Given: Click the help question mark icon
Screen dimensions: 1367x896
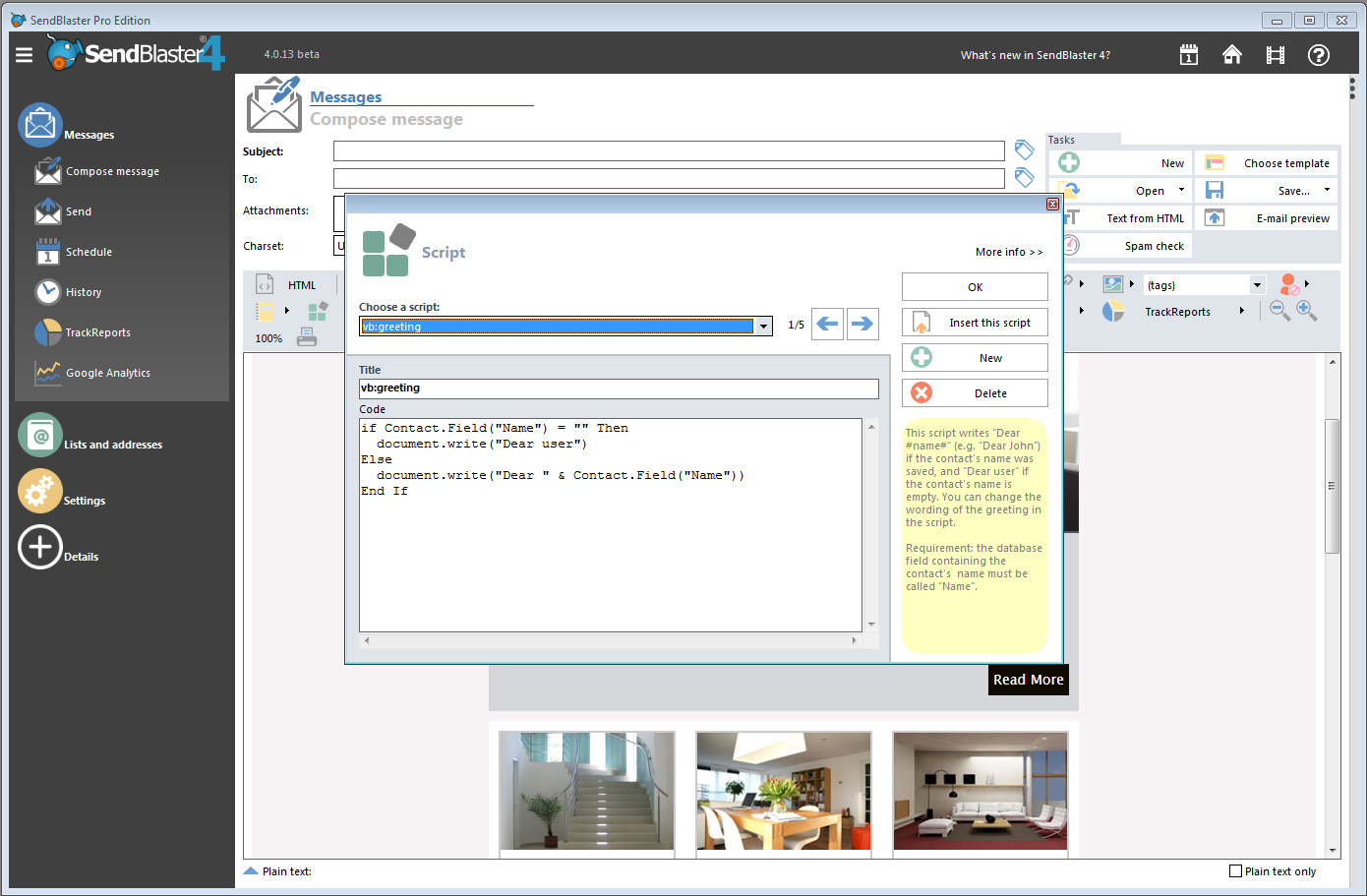Looking at the screenshot, I should 1318,55.
